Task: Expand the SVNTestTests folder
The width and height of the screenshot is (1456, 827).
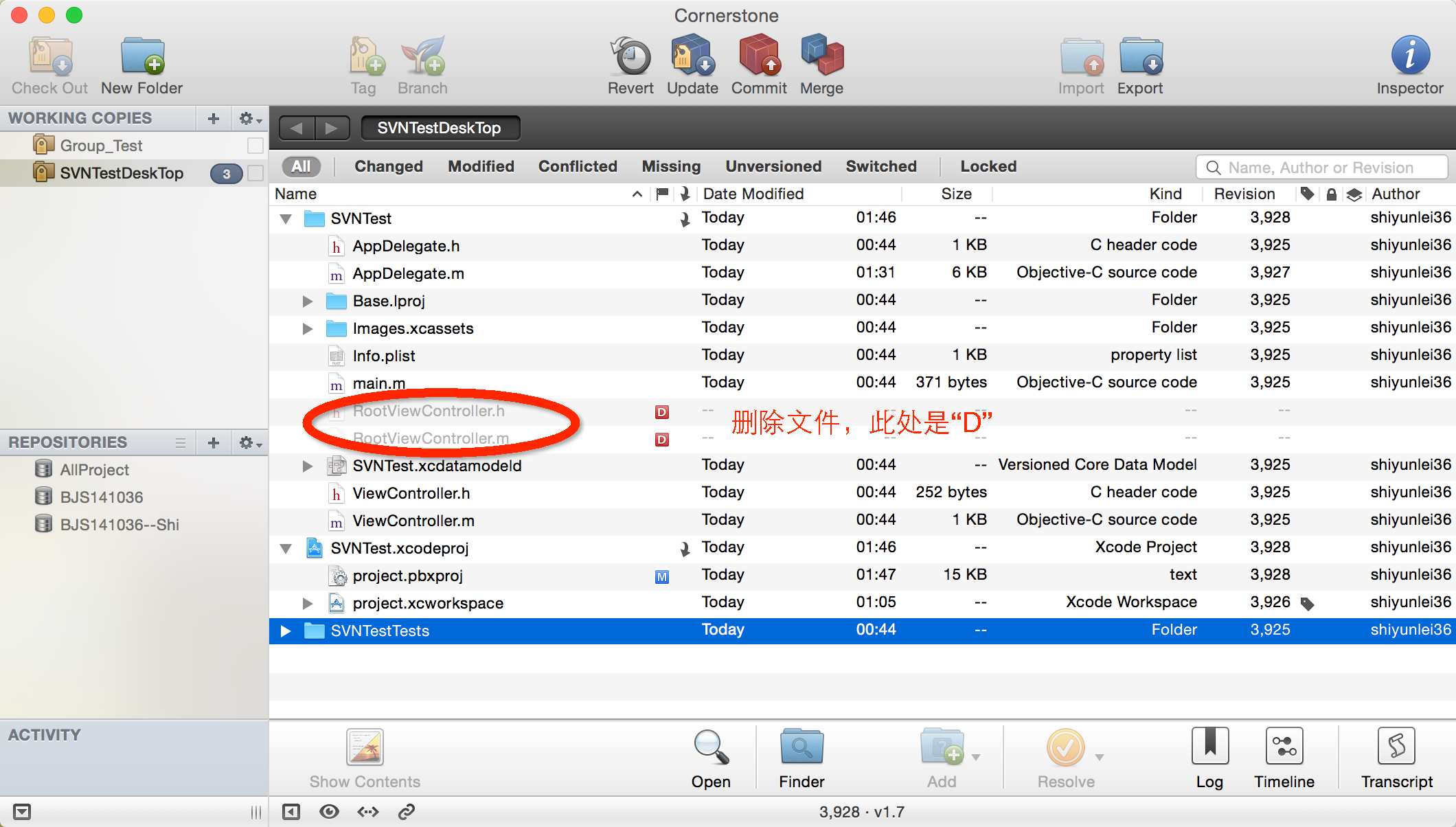Action: pos(291,629)
